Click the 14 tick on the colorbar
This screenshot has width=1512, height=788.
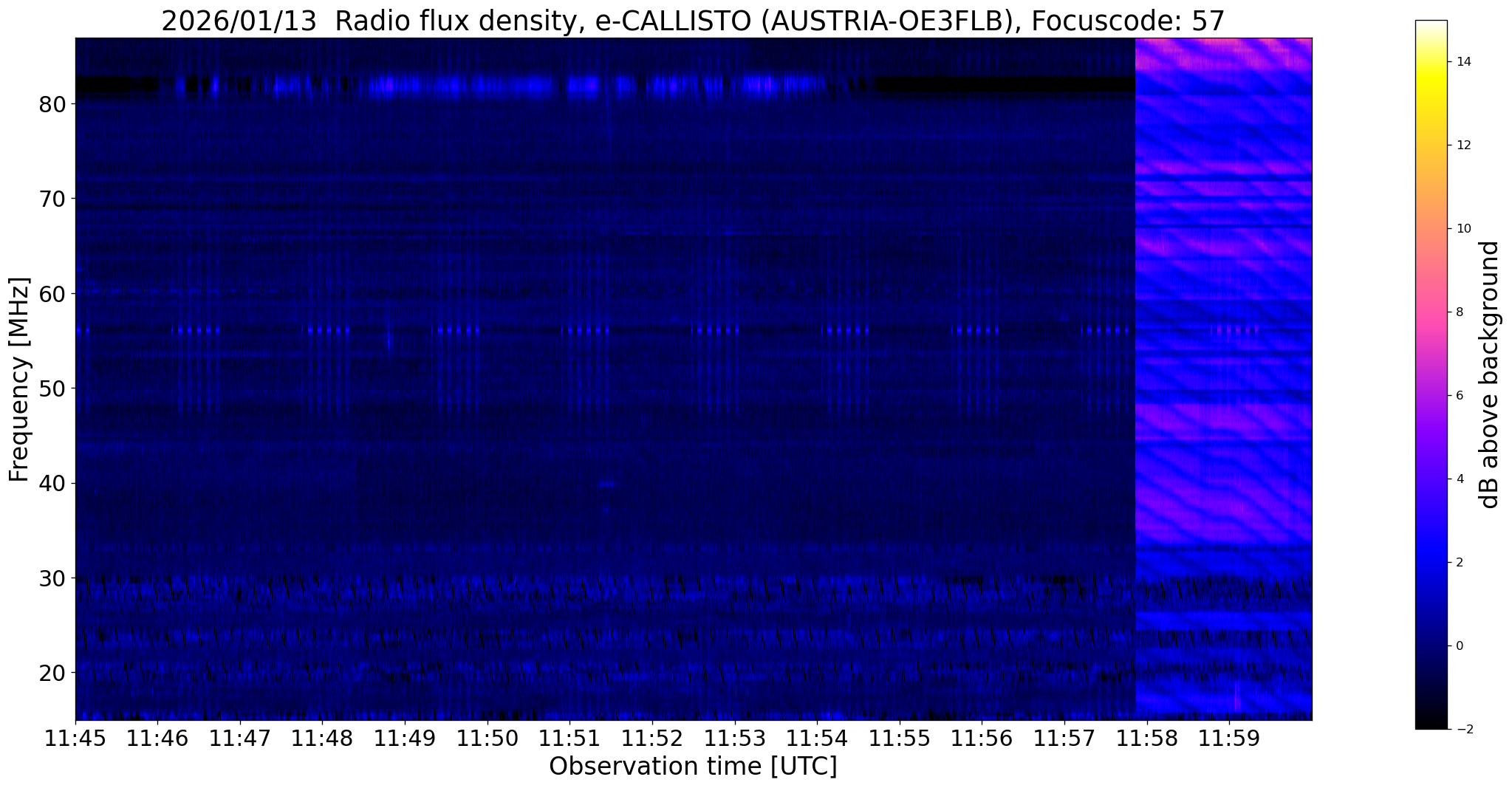1463,62
